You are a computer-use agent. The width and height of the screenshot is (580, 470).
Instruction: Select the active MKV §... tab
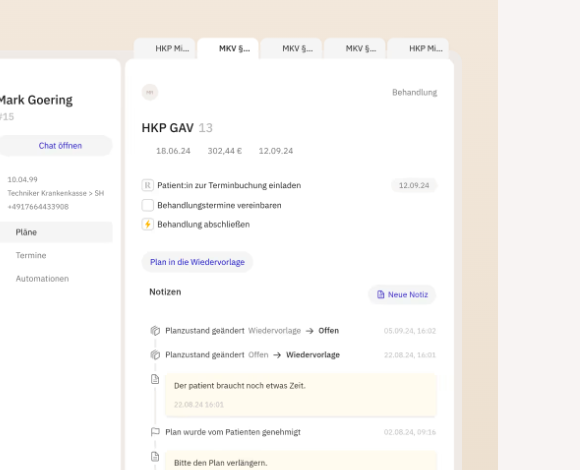pyautogui.click(x=228, y=48)
